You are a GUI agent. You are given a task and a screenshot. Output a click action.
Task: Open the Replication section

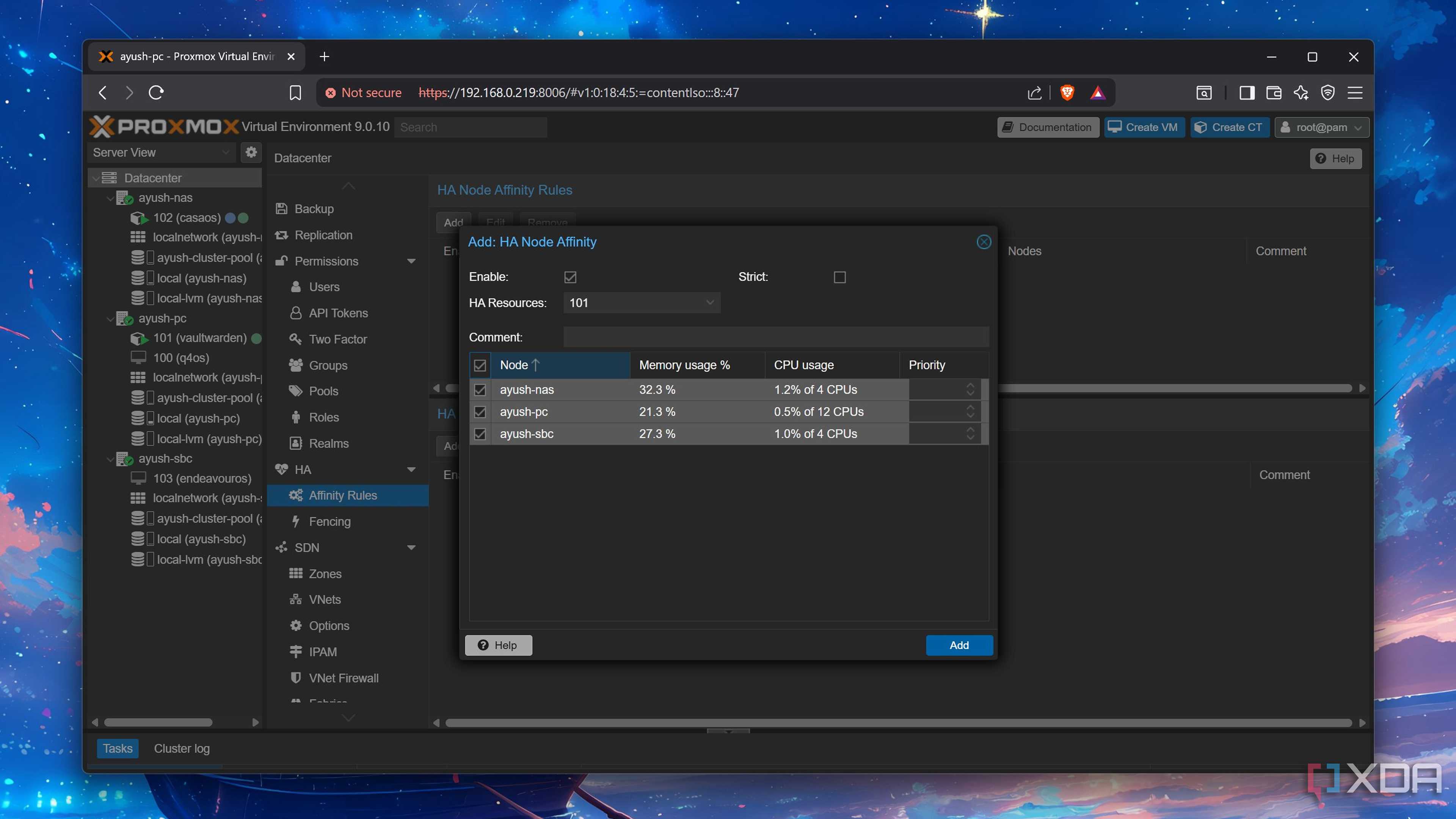pyautogui.click(x=323, y=235)
